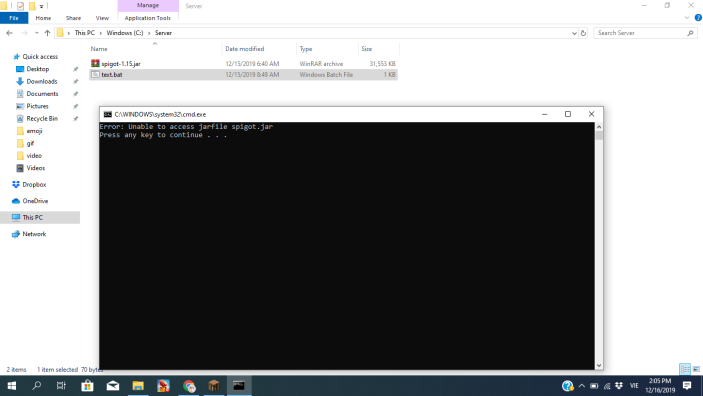Screen dimensions: 703x396
Task: Click the cmd.exe window title icon
Action: pos(108,114)
